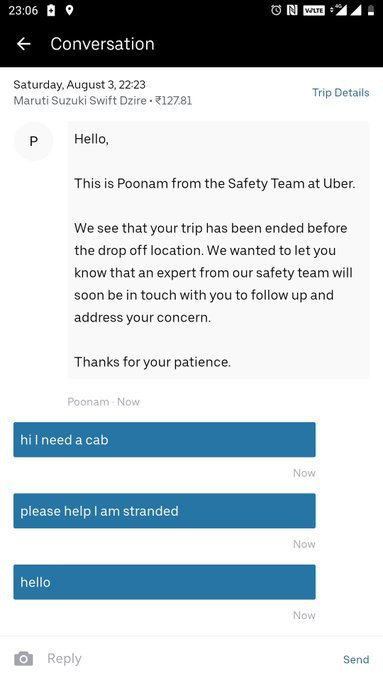Tap the Maruti Suzuki Swift Dzire trip line

(103, 101)
